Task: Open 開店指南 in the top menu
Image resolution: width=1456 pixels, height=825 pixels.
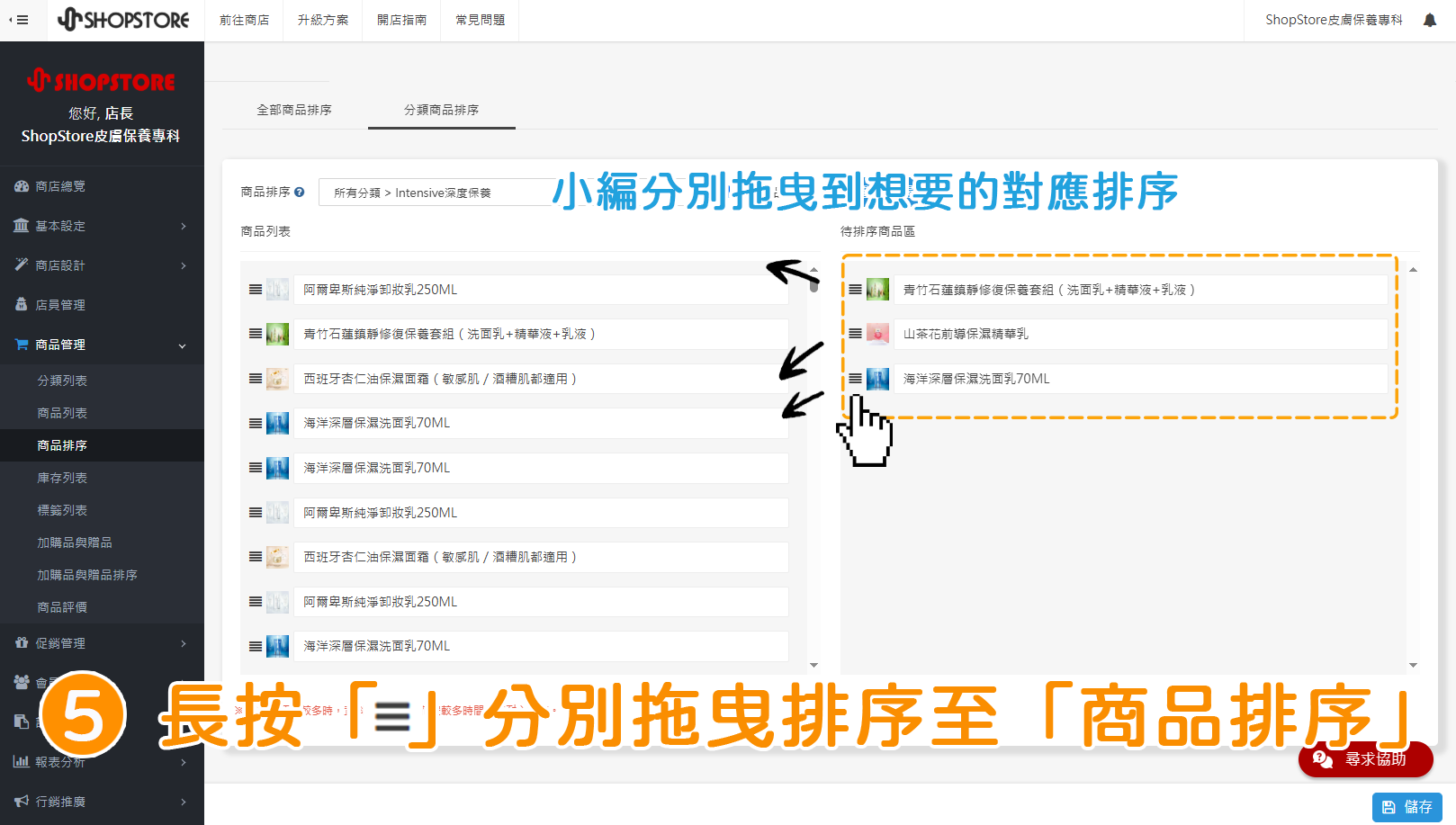Action: [401, 20]
